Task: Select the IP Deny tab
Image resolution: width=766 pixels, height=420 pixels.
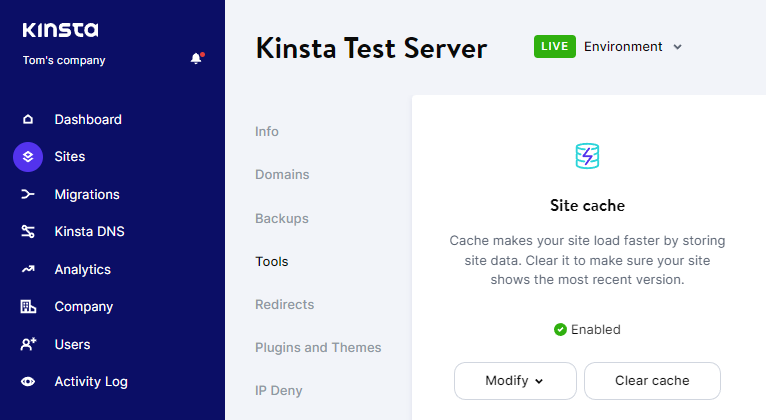Action: 278,390
